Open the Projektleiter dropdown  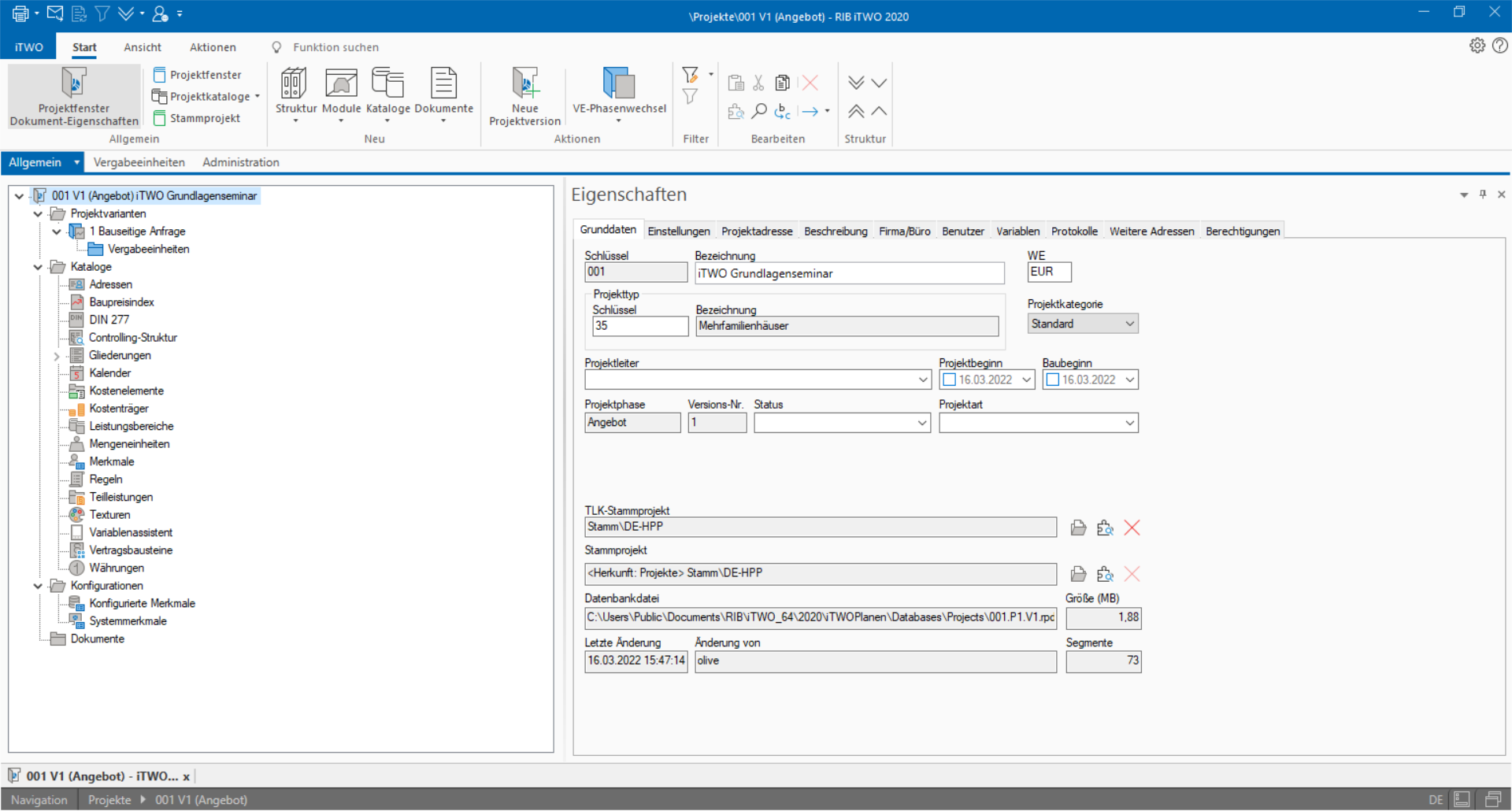click(923, 380)
